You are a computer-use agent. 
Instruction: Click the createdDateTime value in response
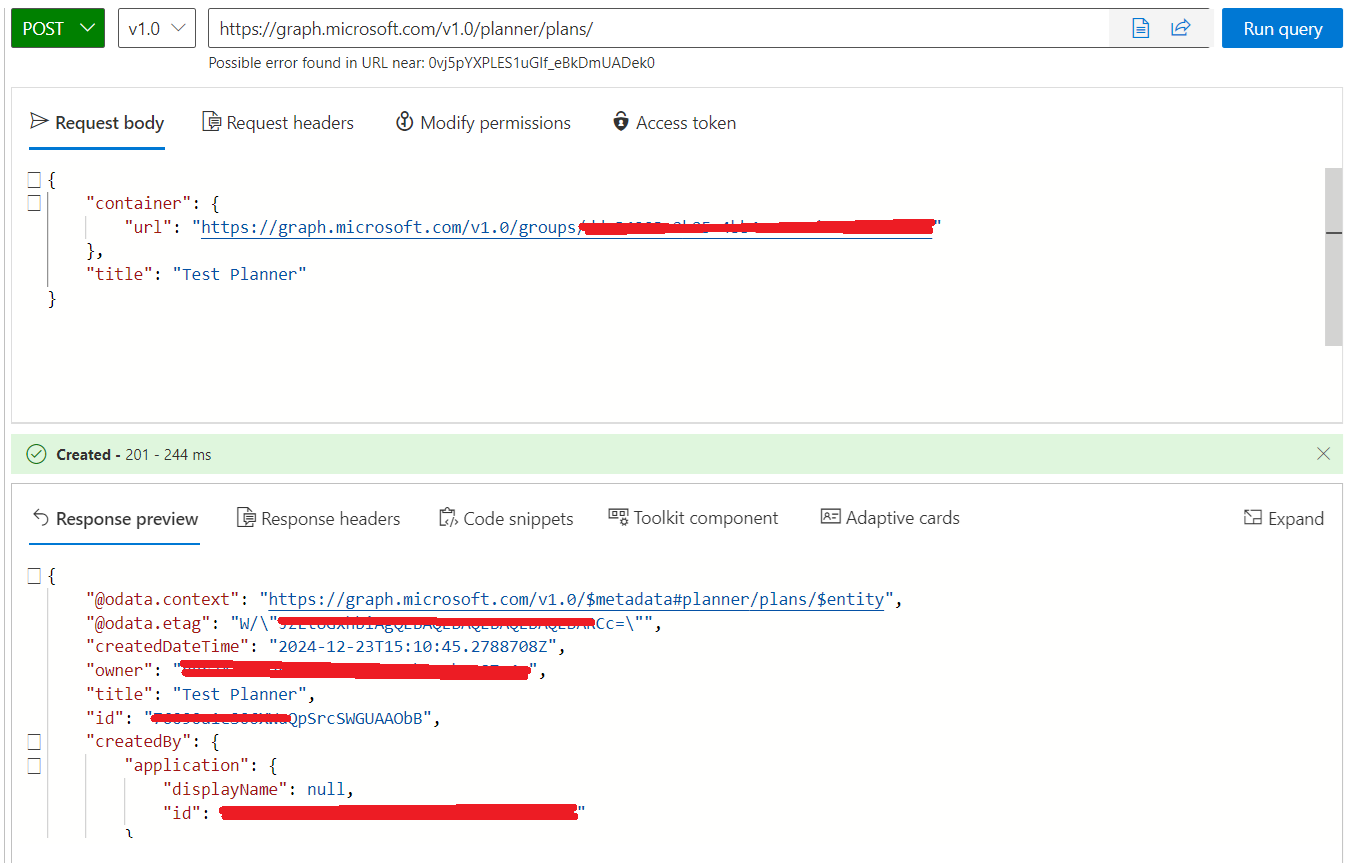tap(413, 647)
